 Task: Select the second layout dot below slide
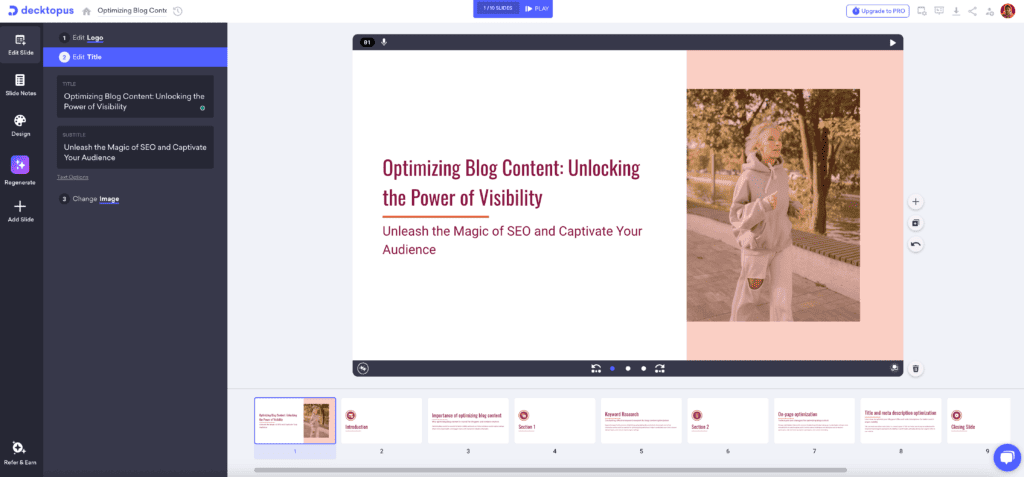coord(628,369)
